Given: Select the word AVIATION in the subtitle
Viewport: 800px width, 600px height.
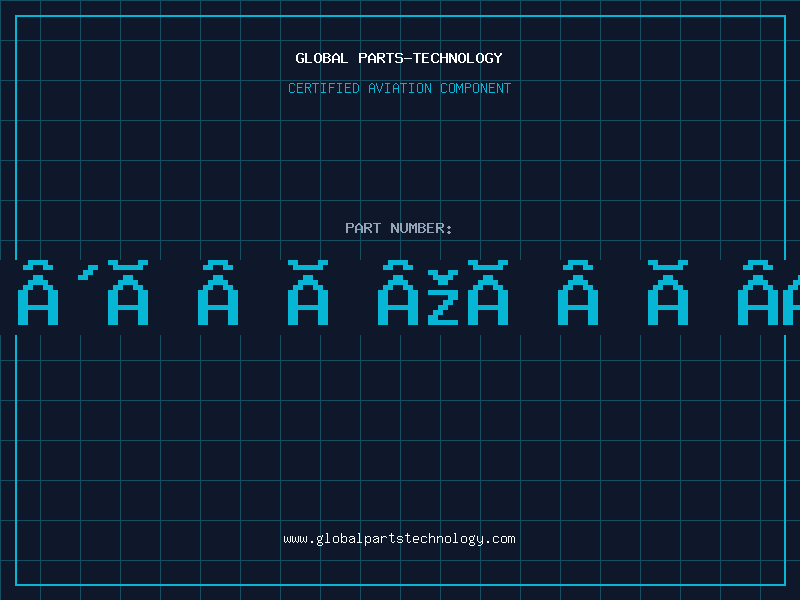Looking at the screenshot, I should click(400, 88).
